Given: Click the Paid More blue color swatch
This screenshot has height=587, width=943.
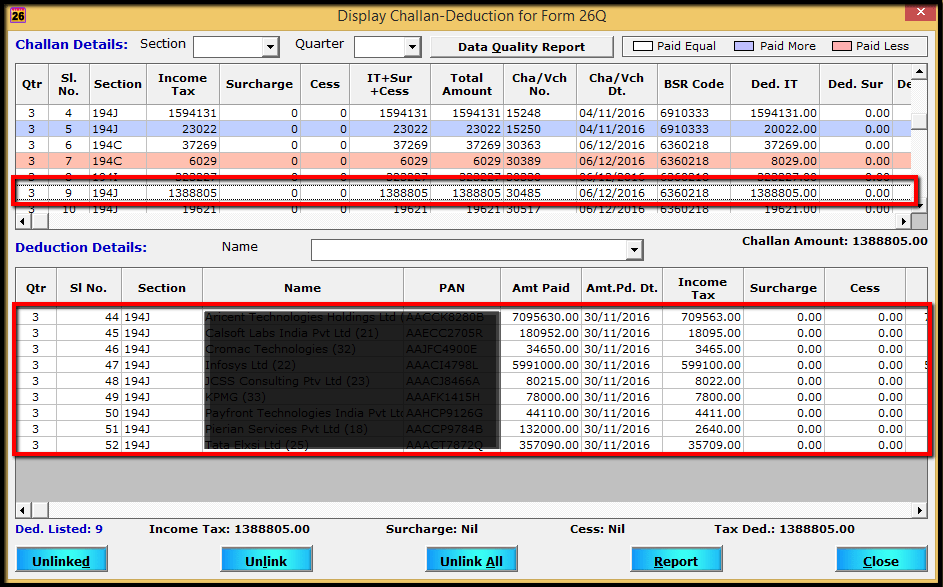Looking at the screenshot, I should click(744, 46).
